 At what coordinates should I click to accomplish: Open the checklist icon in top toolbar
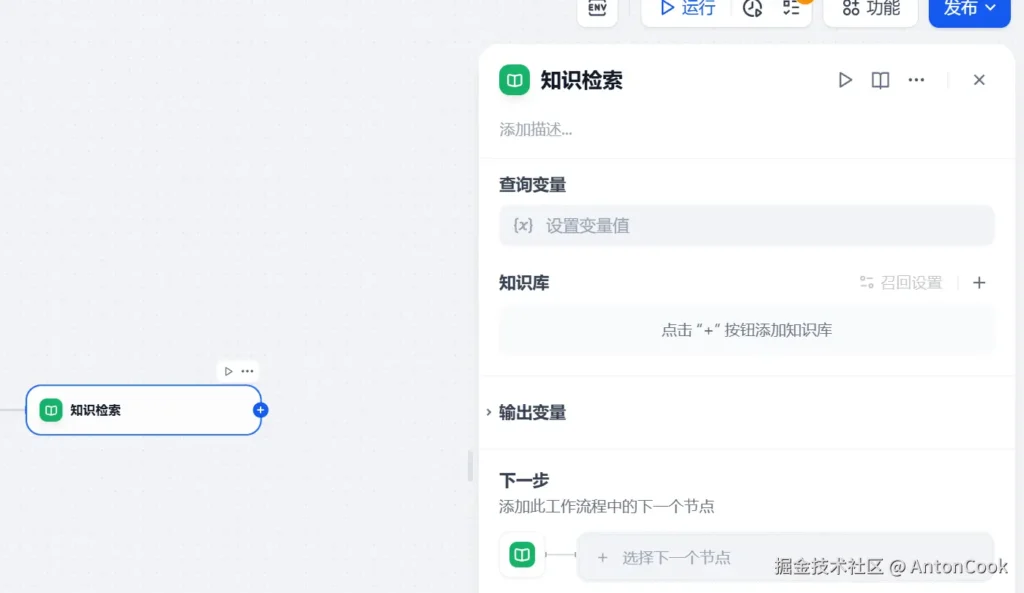(791, 8)
